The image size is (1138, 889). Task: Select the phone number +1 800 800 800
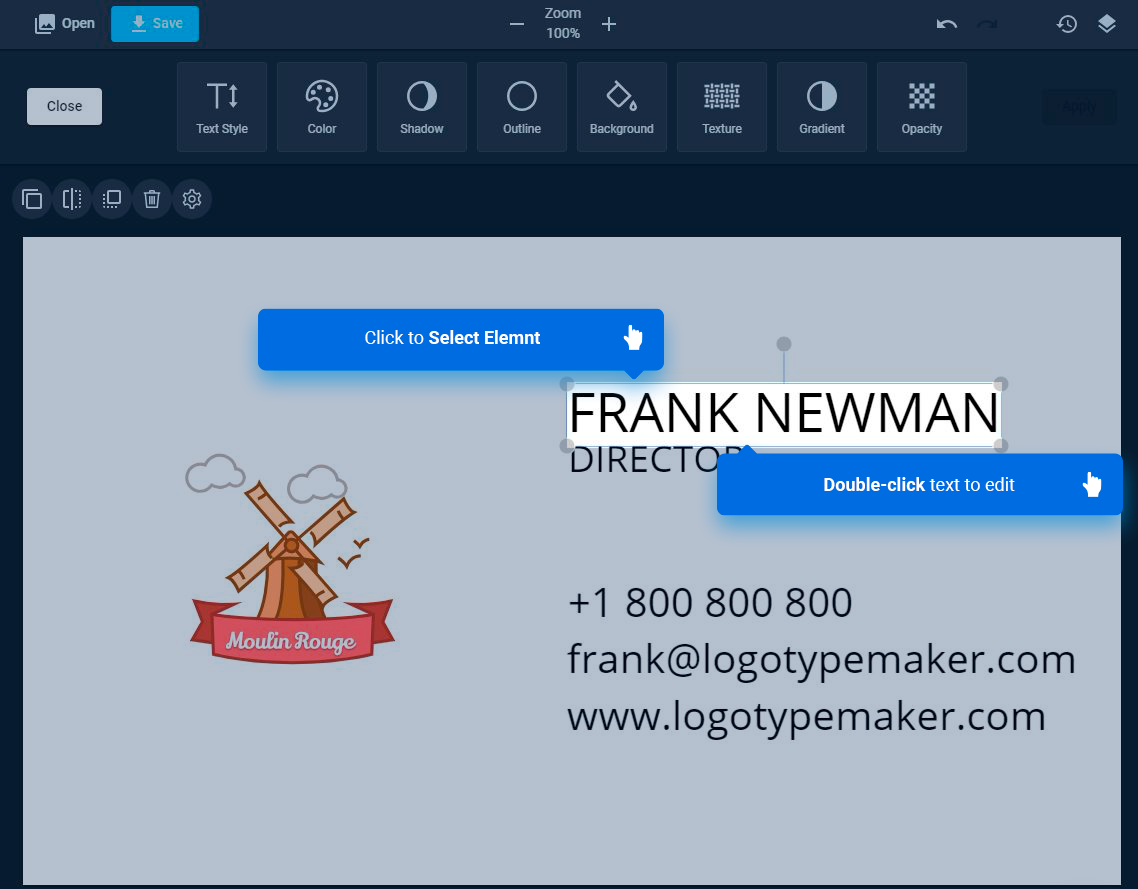[710, 602]
